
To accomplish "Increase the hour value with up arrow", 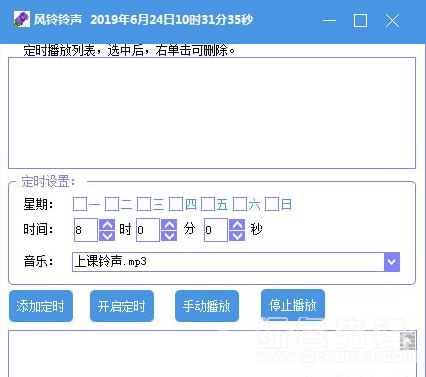I will tap(107, 225).
